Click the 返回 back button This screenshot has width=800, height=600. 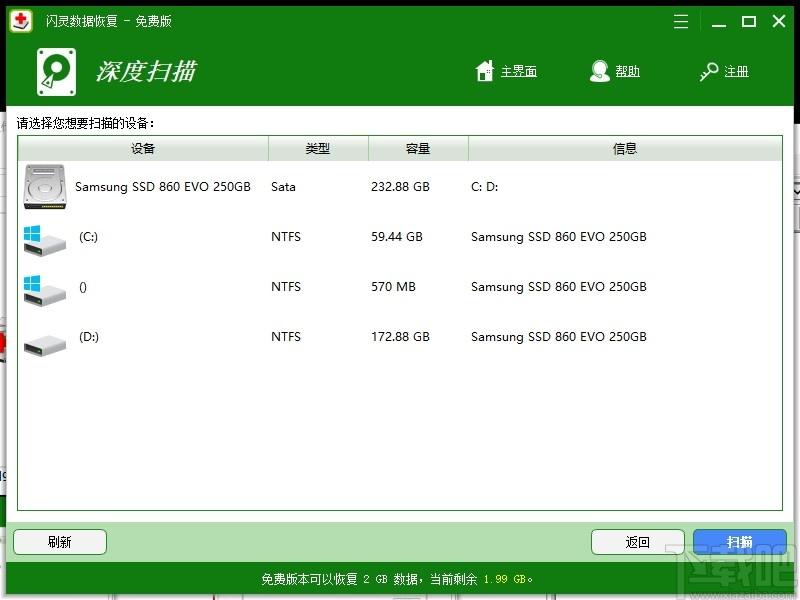click(638, 542)
